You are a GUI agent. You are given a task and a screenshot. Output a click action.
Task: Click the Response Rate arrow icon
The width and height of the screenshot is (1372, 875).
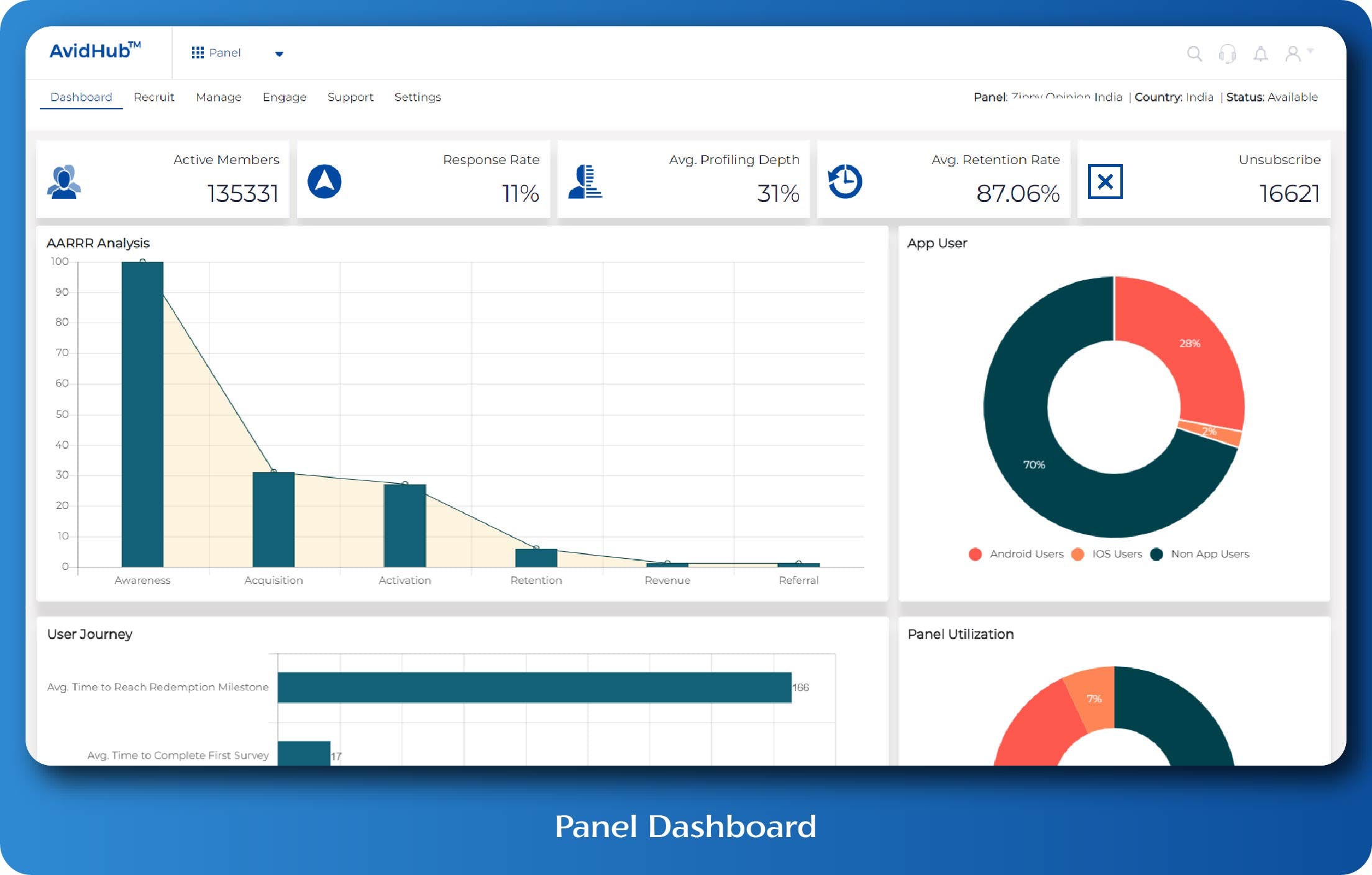pyautogui.click(x=324, y=181)
